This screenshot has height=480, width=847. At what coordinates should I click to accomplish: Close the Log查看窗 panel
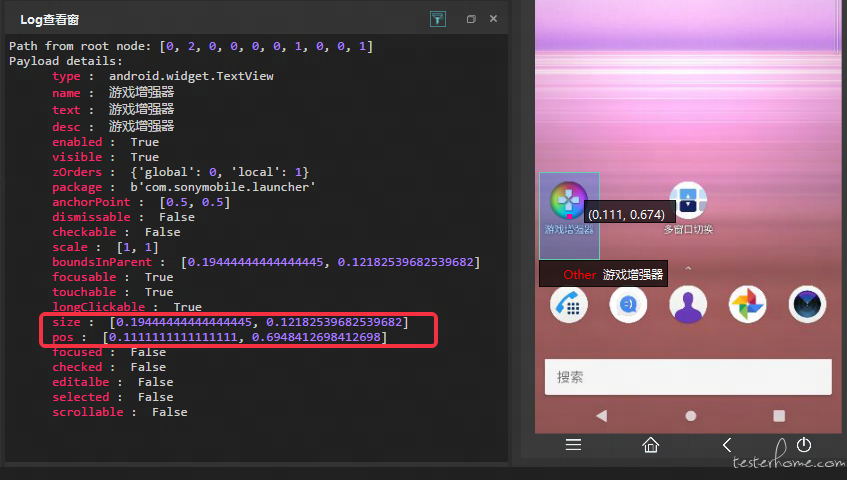(493, 18)
